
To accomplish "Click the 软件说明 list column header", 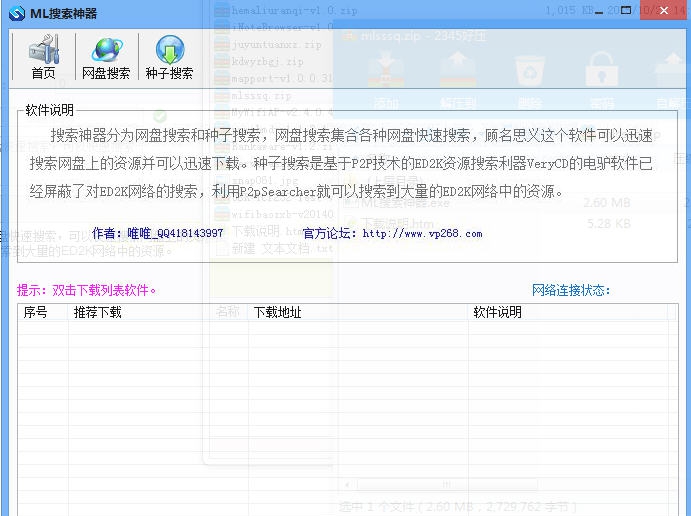I will click(568, 312).
